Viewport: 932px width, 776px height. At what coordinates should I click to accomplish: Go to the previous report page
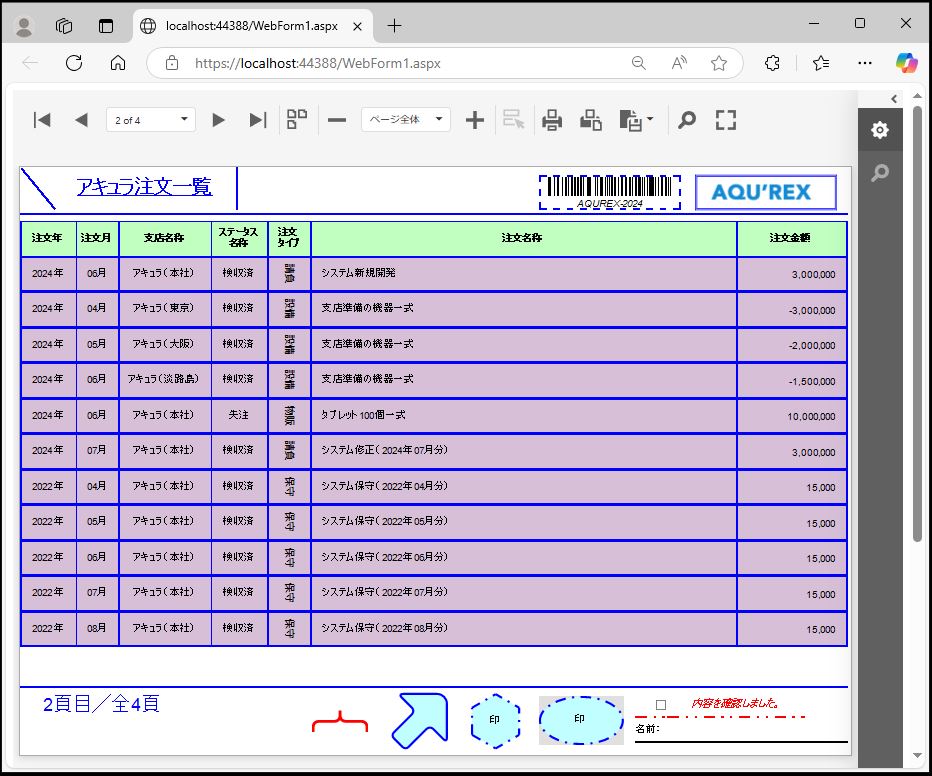[x=81, y=120]
